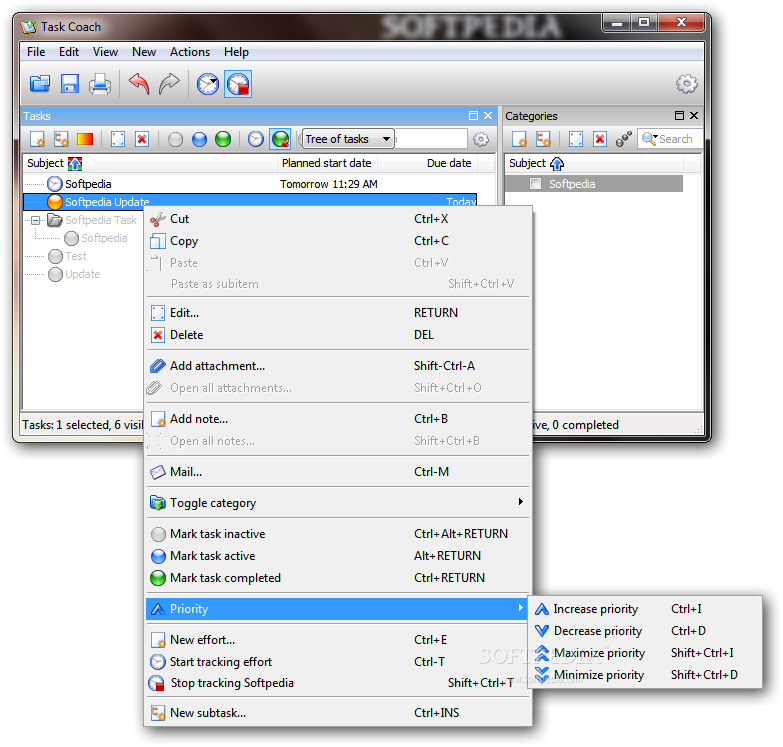Choose Mark task inactive

click(338, 534)
